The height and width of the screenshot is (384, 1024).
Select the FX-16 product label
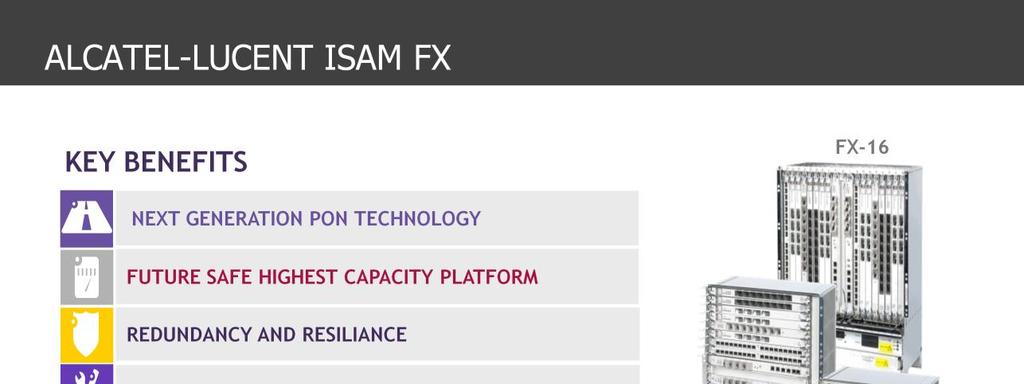pos(862,148)
